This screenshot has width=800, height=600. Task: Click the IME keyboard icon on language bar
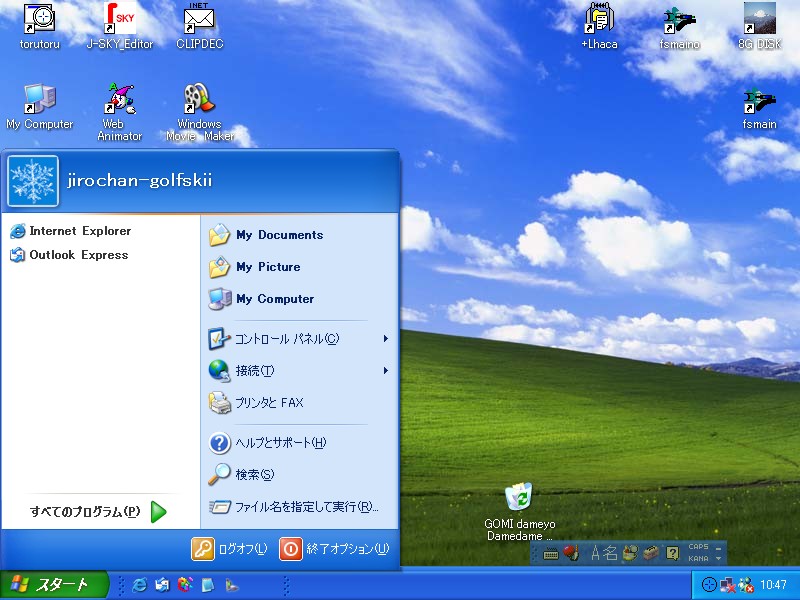pos(551,553)
